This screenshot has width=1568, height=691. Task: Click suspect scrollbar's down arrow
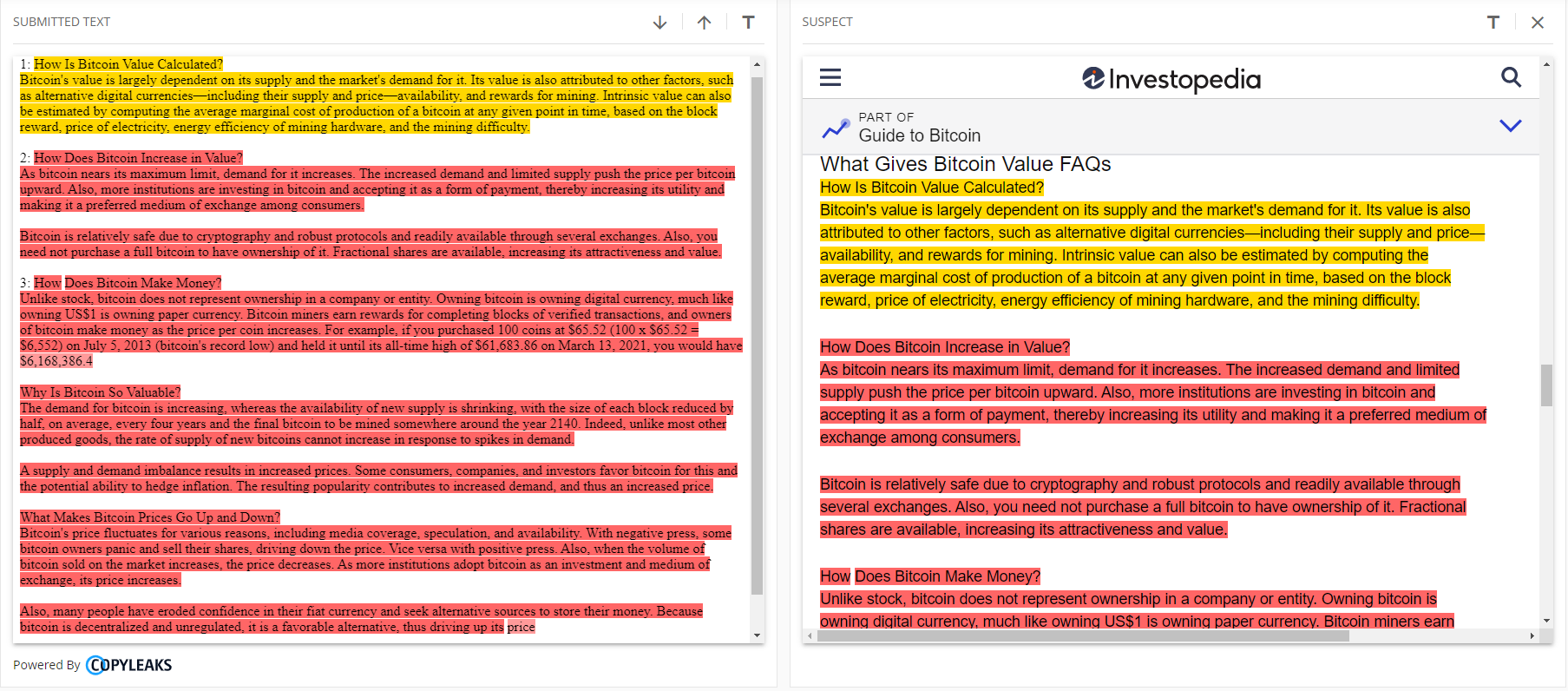(1546, 622)
